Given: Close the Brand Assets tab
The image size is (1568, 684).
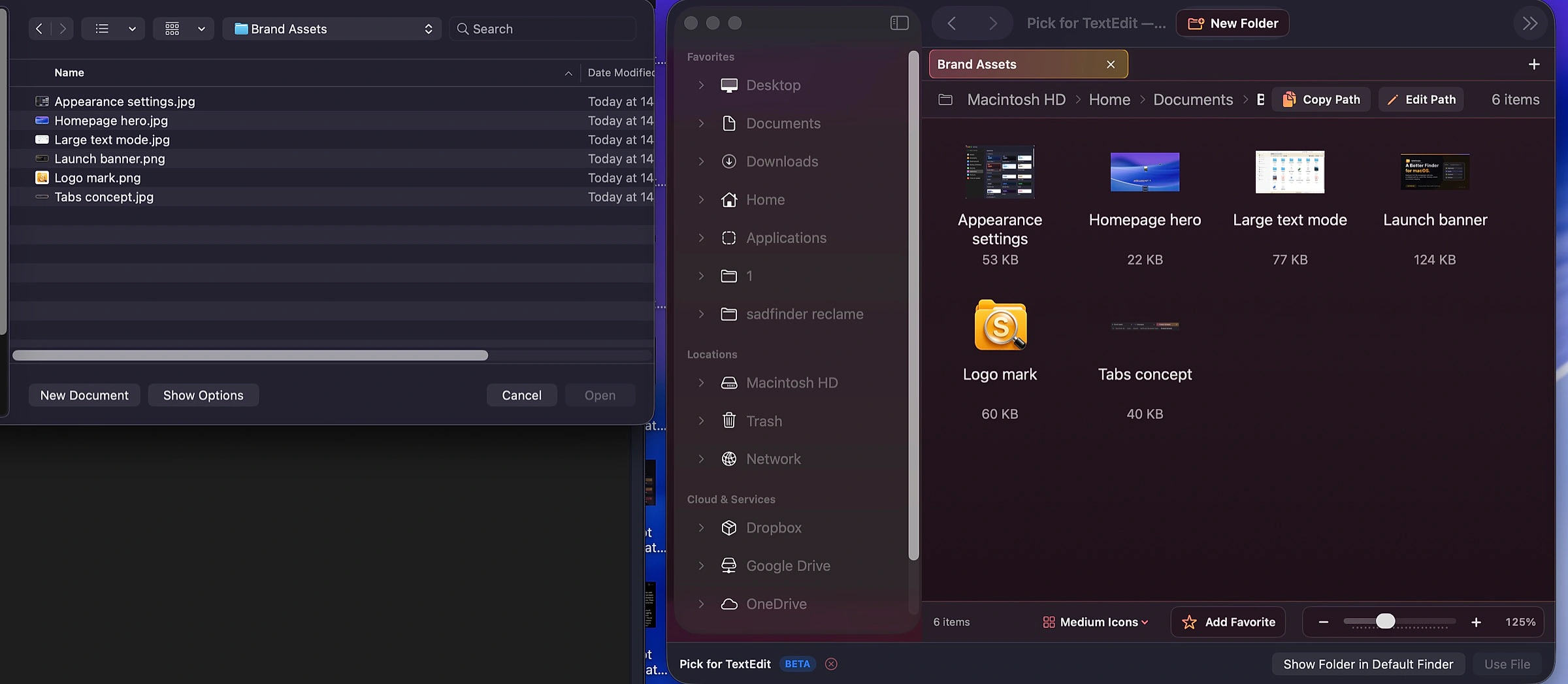Looking at the screenshot, I should tap(1111, 64).
